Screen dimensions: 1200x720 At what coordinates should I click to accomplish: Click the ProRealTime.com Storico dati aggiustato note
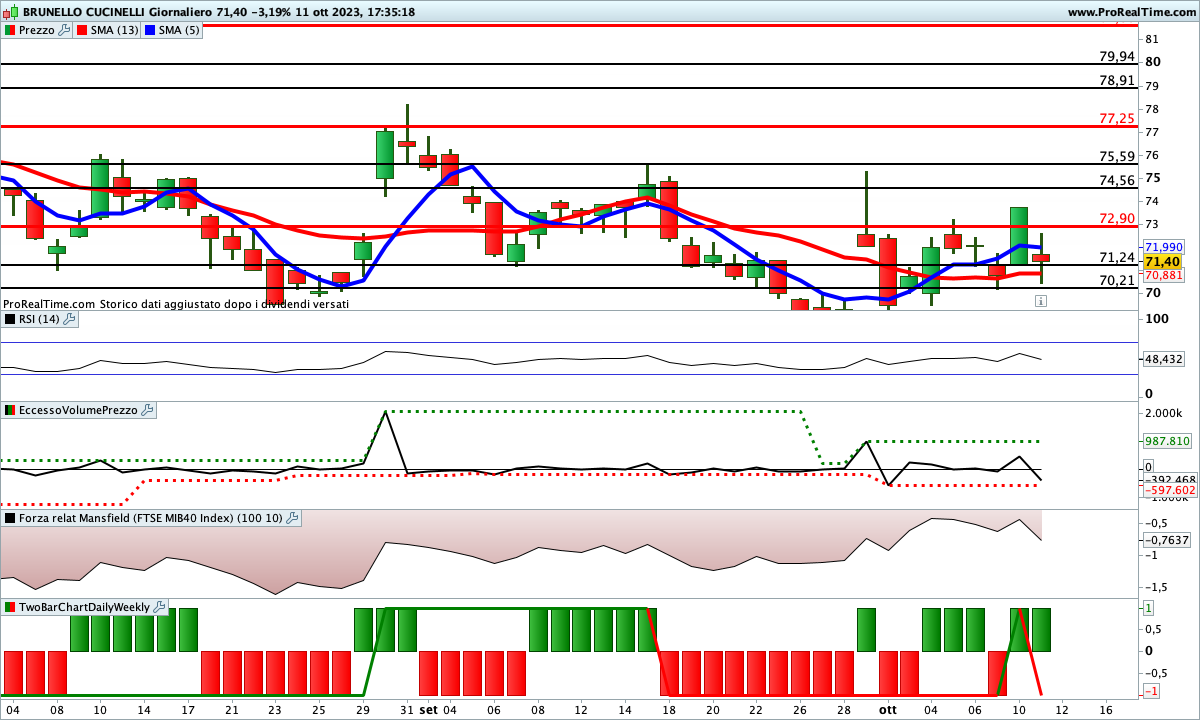click(176, 303)
